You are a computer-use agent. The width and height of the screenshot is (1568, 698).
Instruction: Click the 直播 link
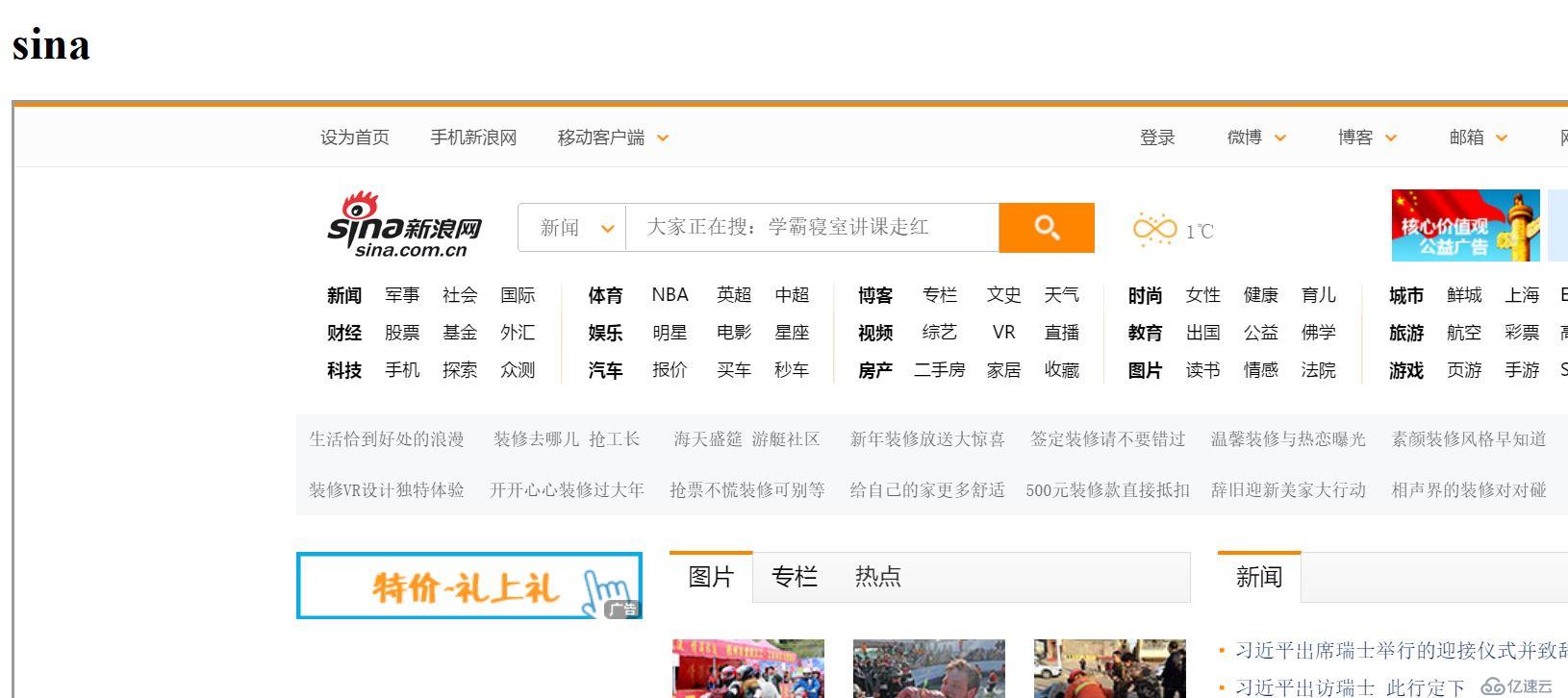[x=1062, y=333]
